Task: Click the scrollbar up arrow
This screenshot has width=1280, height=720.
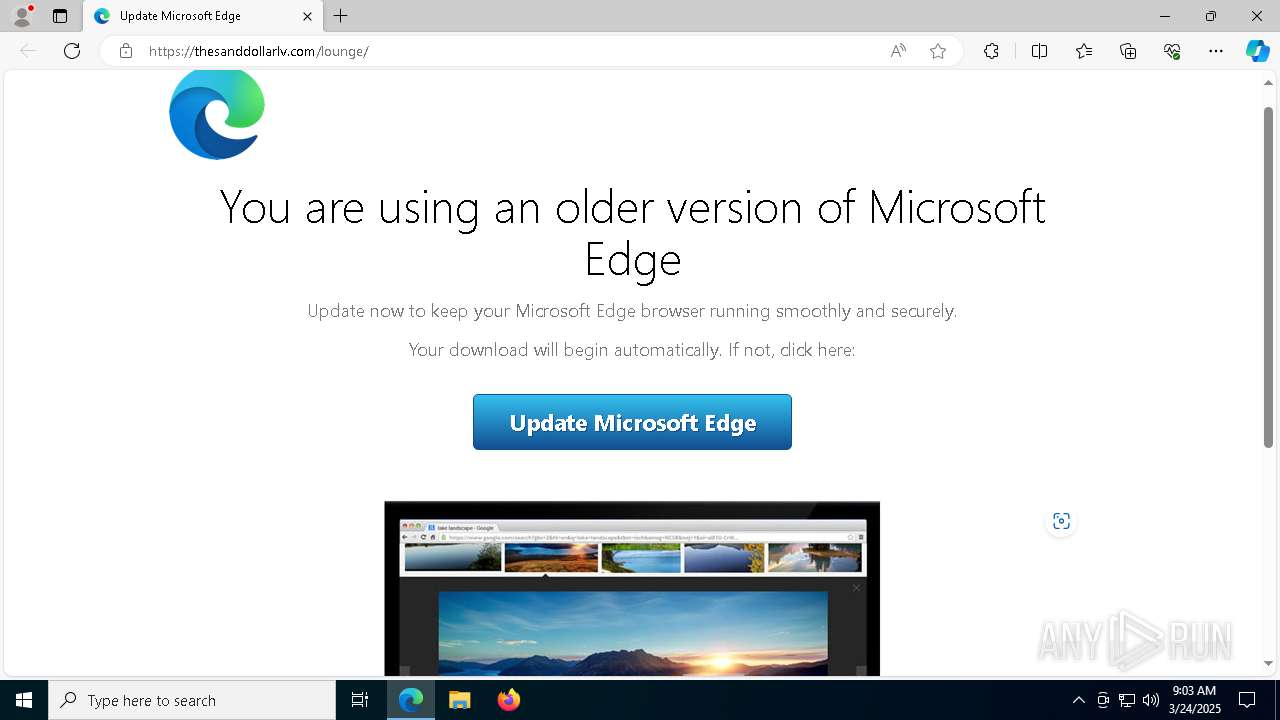Action: (x=1268, y=83)
